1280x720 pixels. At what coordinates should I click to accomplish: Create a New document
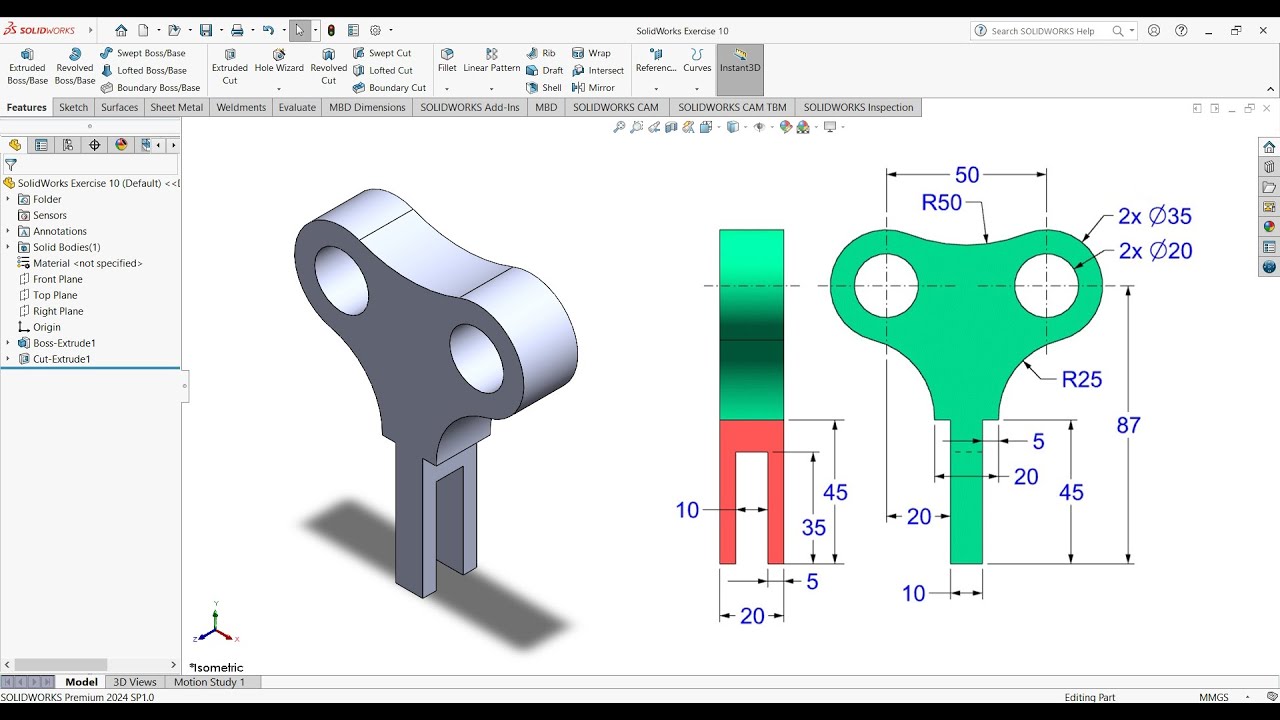144,30
